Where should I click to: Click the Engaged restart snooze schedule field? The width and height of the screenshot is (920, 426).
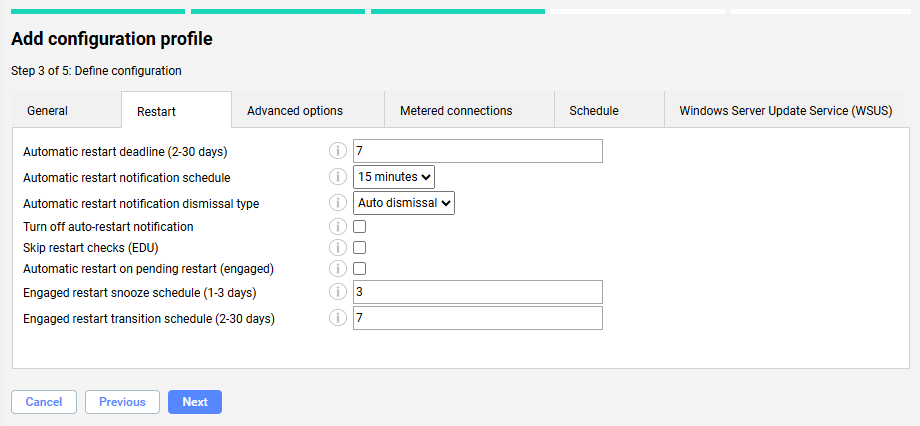[478, 292]
